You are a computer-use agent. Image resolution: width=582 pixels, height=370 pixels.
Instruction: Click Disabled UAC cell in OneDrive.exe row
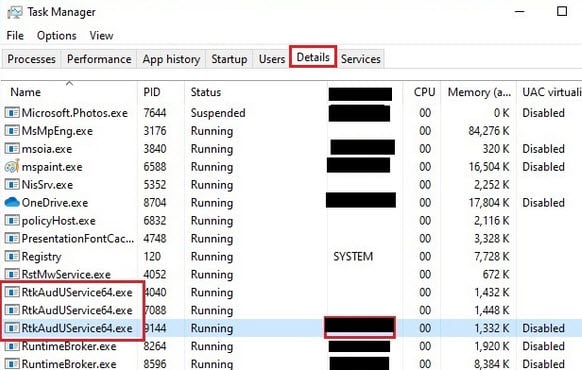pos(543,202)
